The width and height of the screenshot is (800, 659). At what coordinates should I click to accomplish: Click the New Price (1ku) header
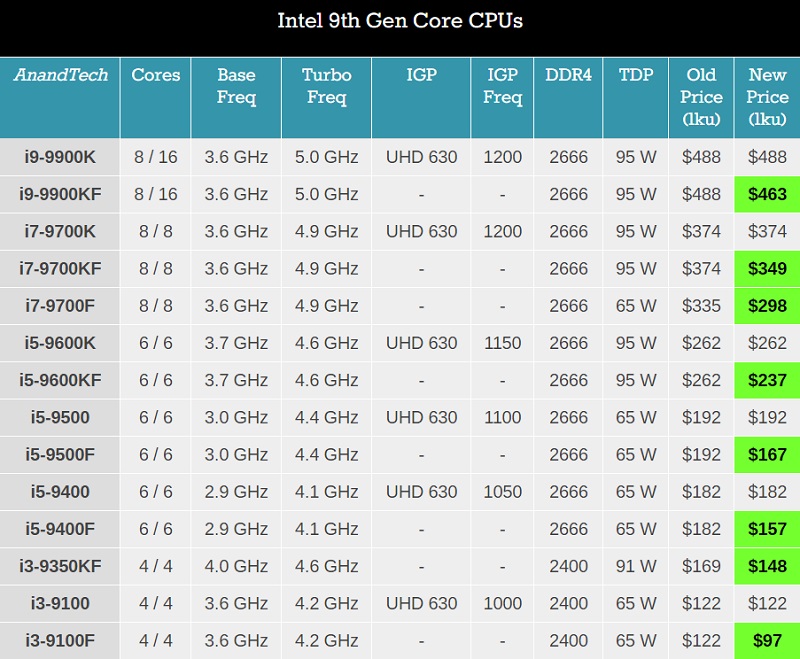point(767,97)
